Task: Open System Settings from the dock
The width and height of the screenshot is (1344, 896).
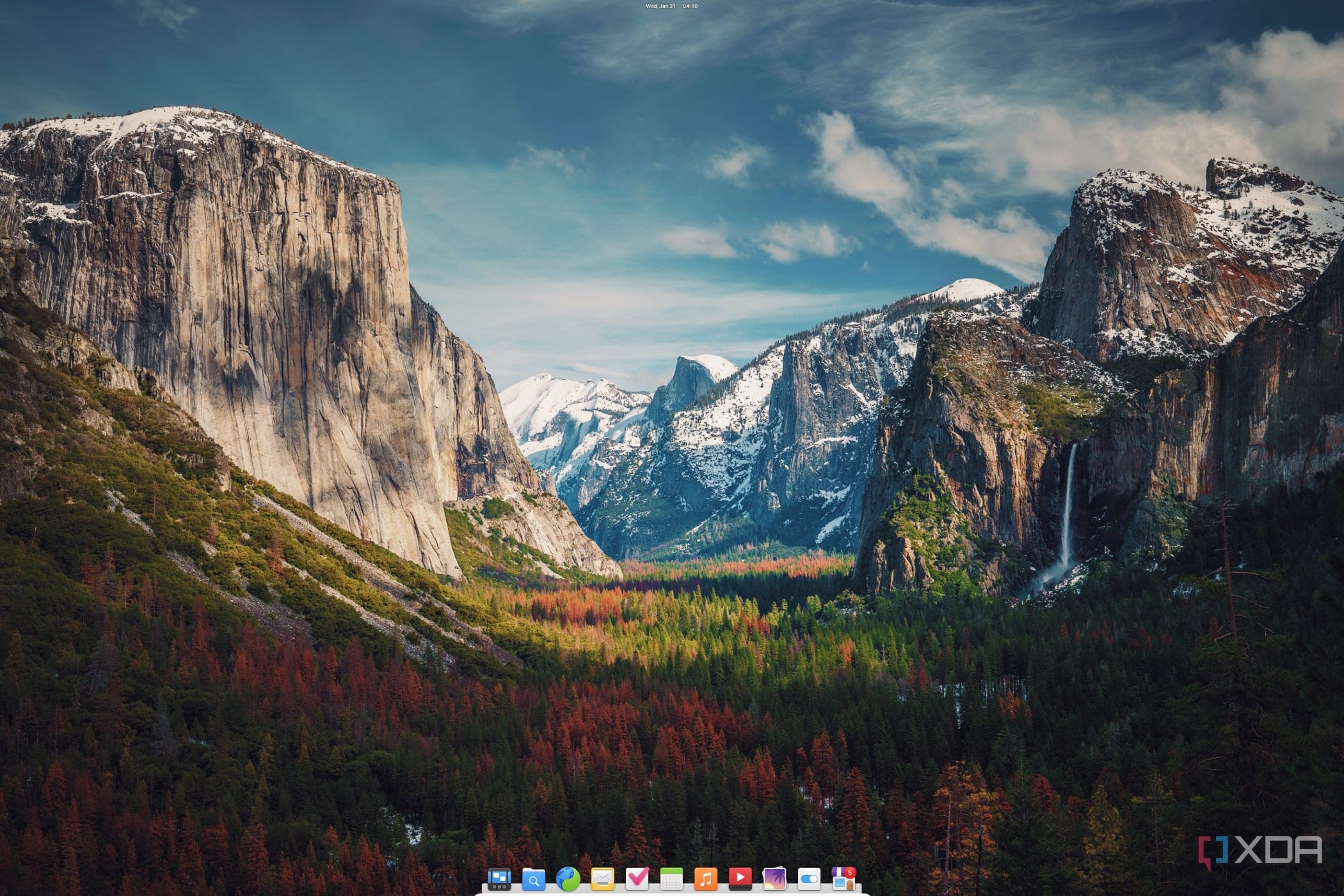Action: pos(810,877)
